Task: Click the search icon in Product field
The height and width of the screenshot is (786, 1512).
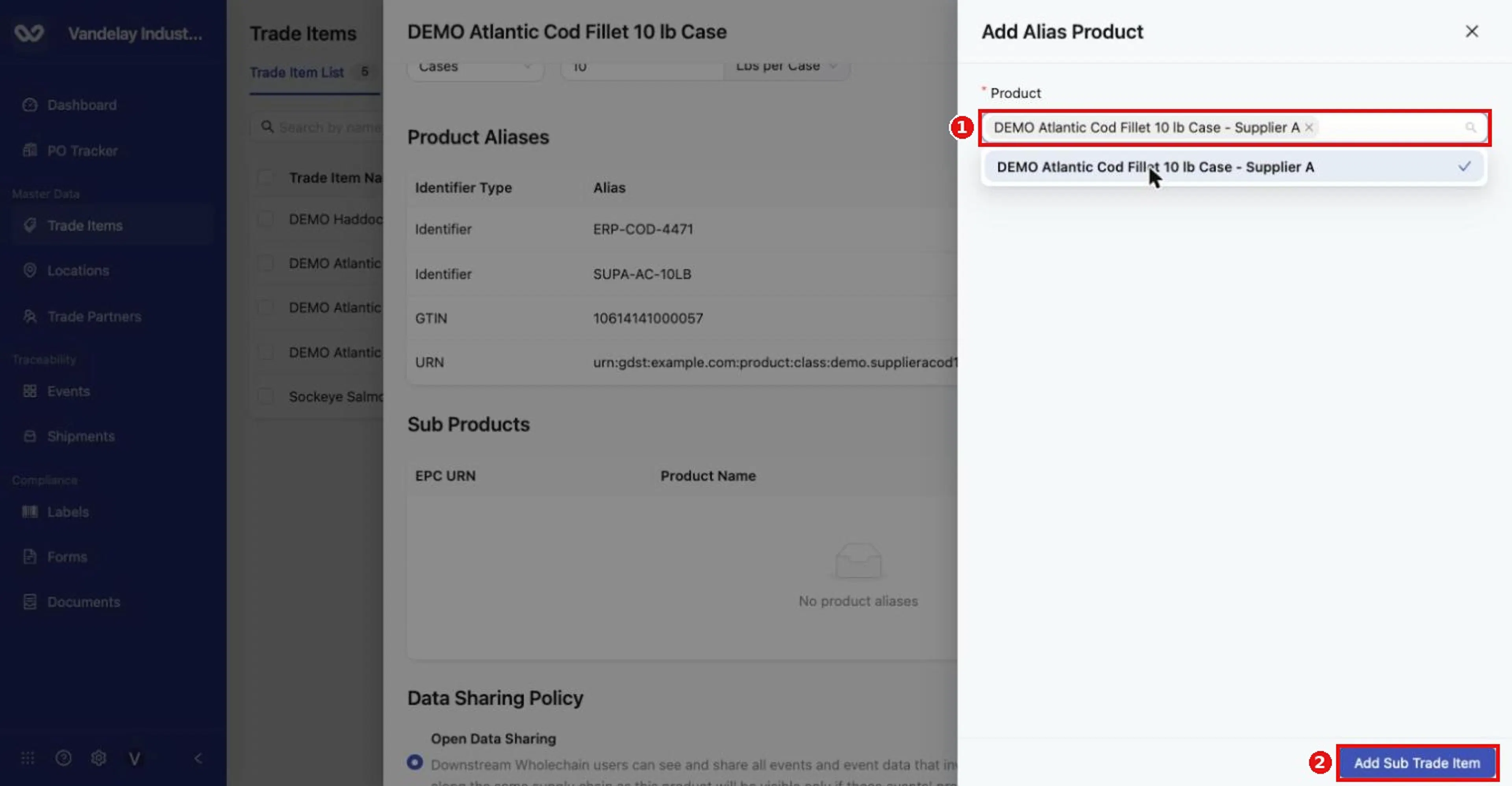Action: (x=1470, y=127)
